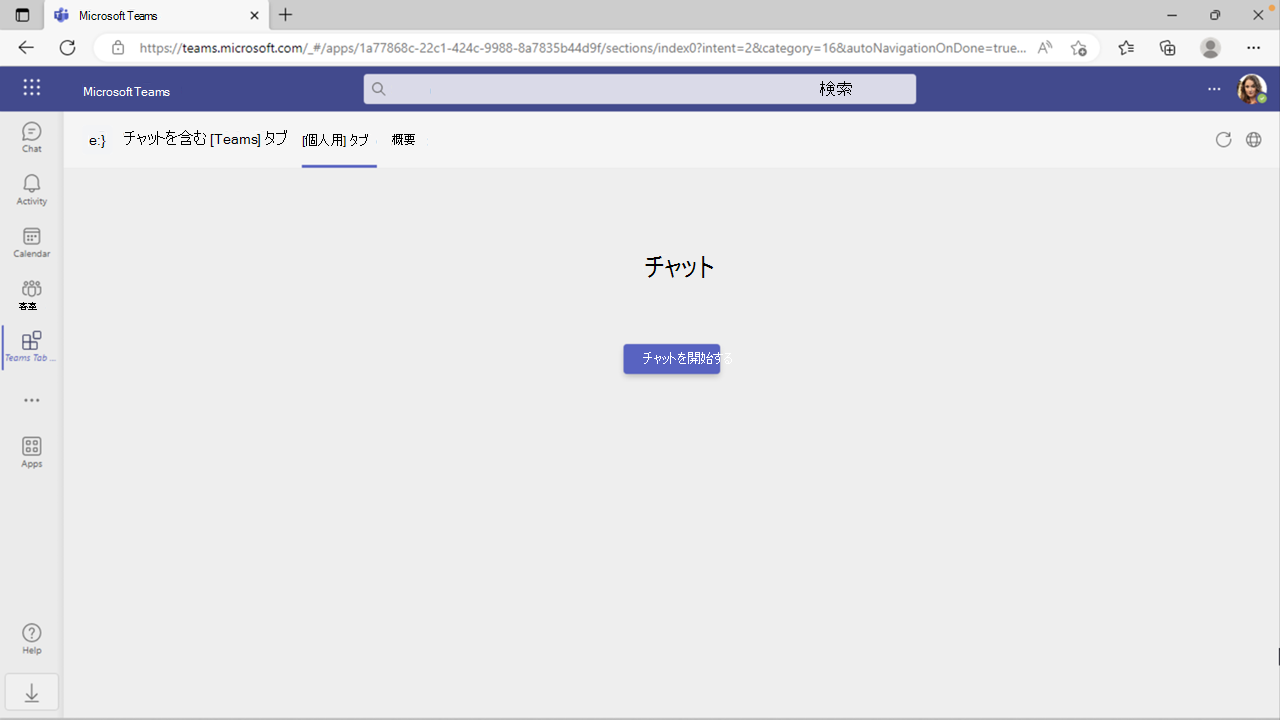Open the Chat icon in the sidebar
The image size is (1280, 720).
point(32,137)
